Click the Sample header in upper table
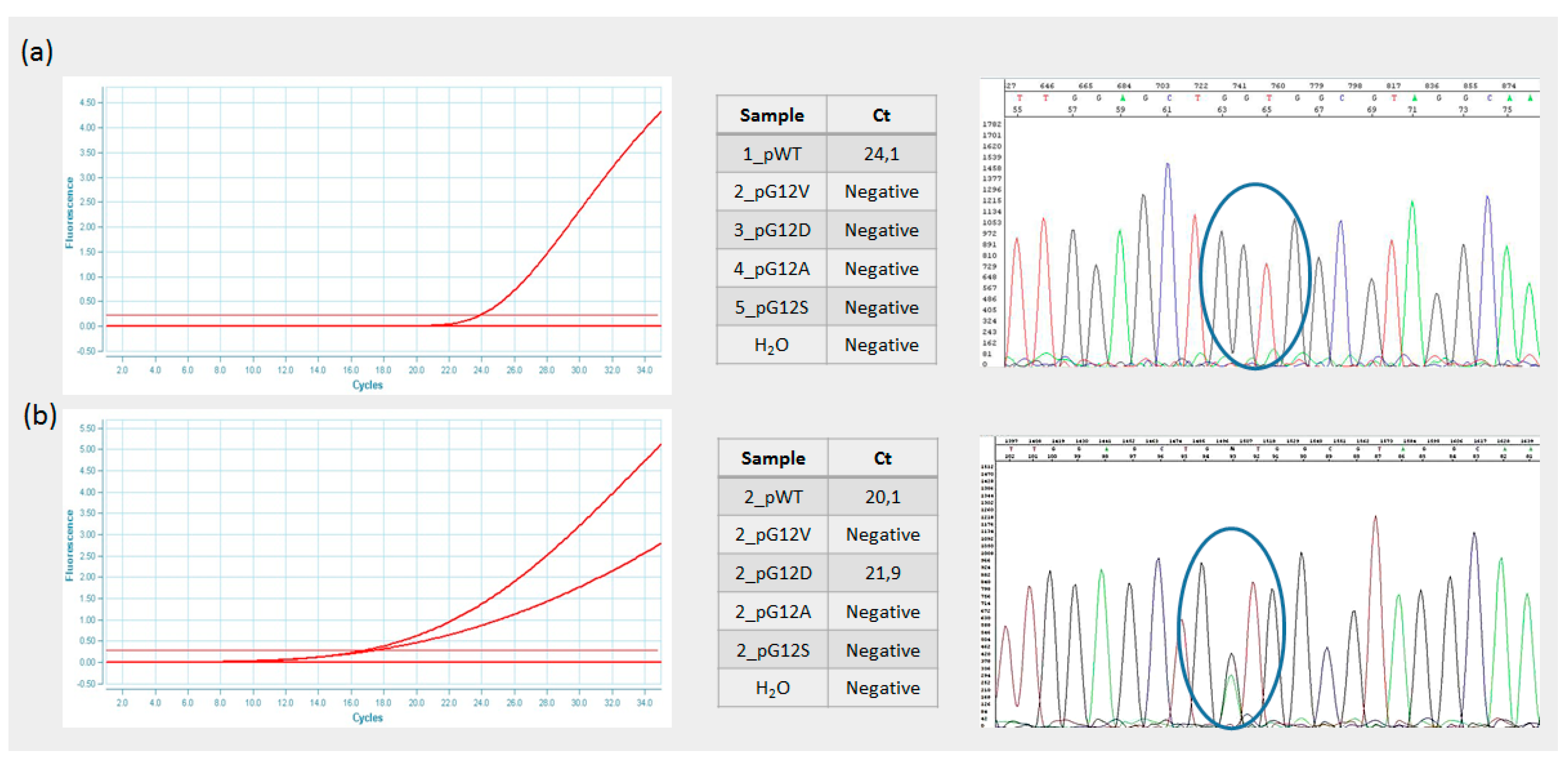 771,115
